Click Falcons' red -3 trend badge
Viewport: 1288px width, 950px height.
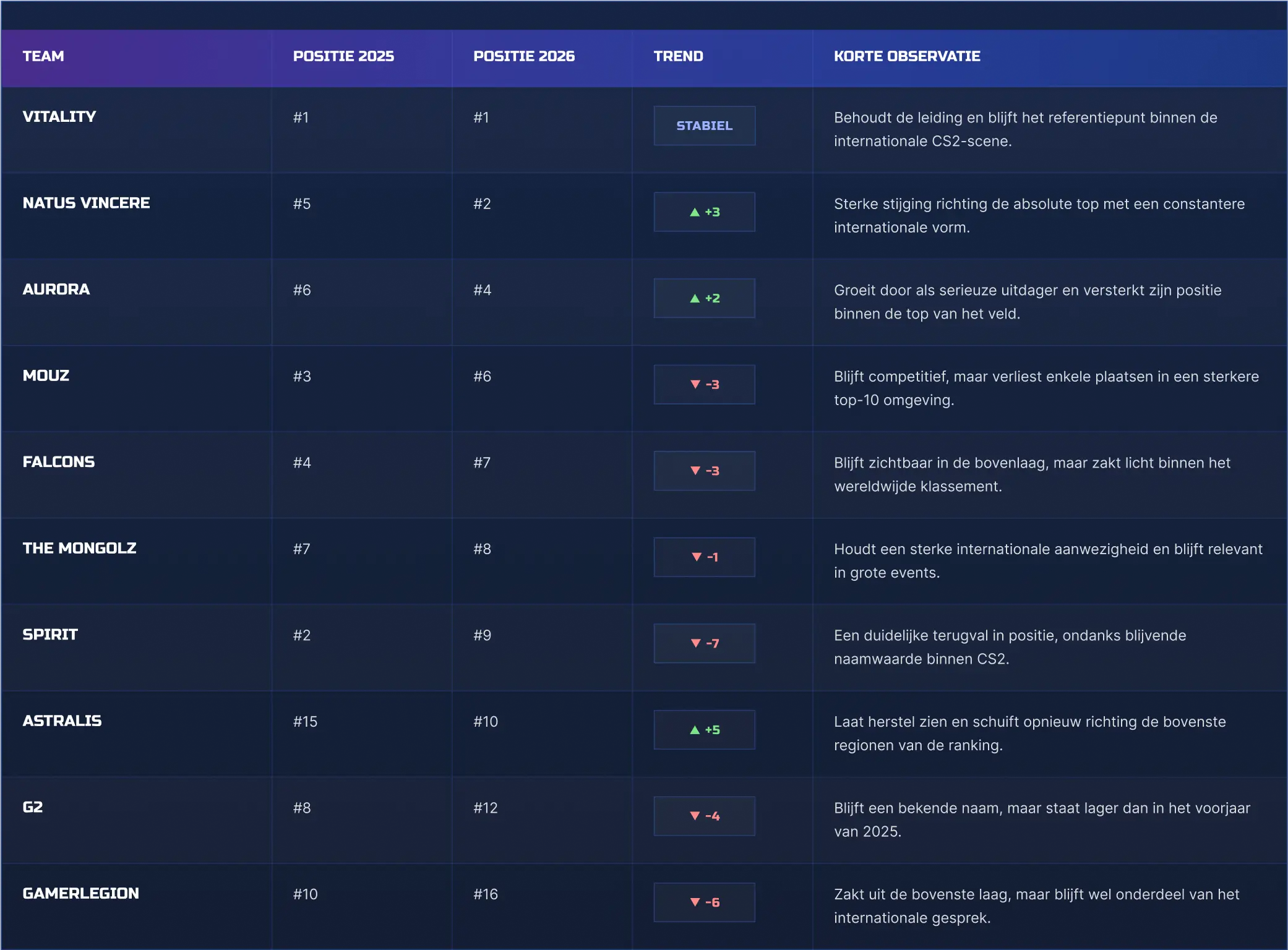tap(704, 471)
